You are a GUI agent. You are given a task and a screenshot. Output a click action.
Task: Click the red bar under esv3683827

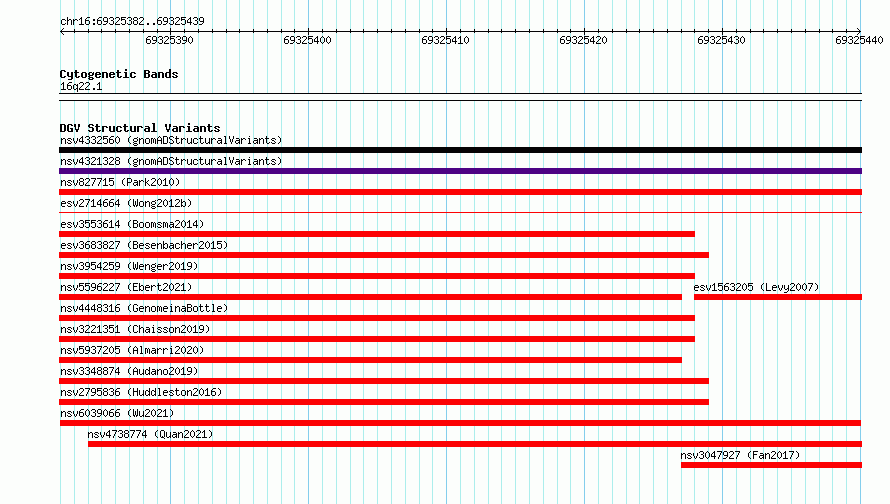pyautogui.click(x=384, y=255)
